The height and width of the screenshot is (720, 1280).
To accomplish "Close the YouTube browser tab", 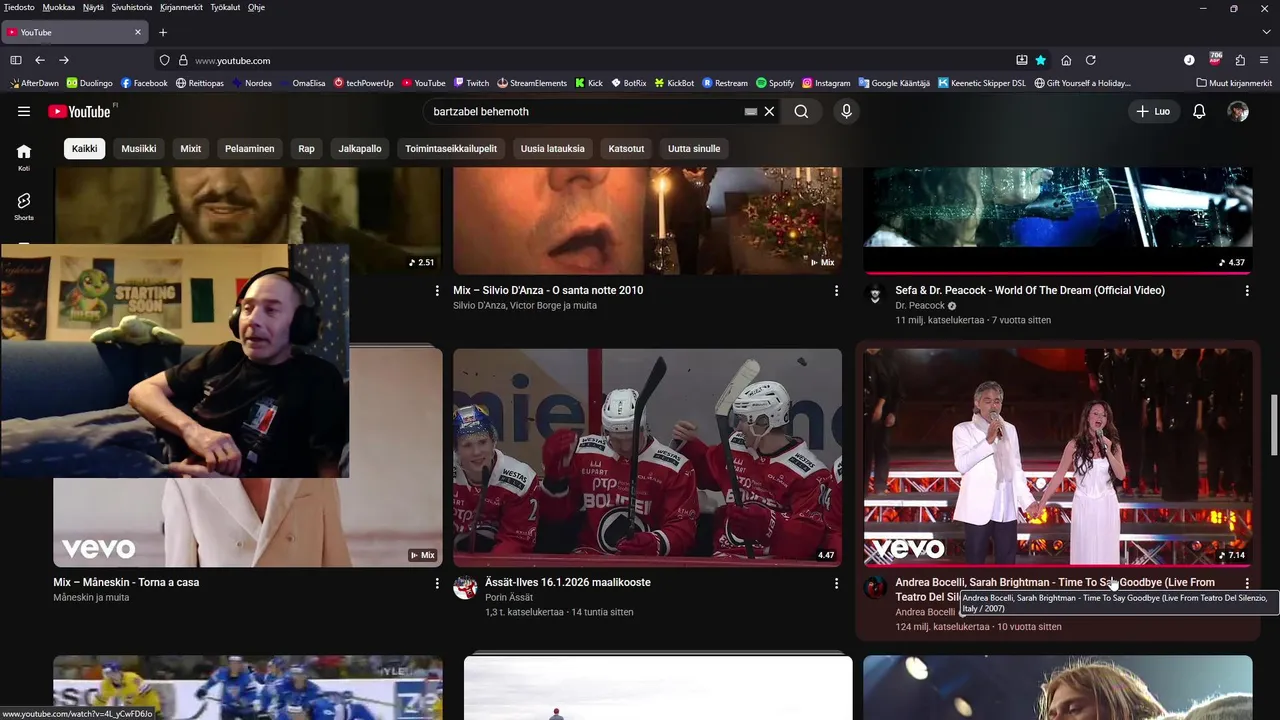I will (138, 32).
